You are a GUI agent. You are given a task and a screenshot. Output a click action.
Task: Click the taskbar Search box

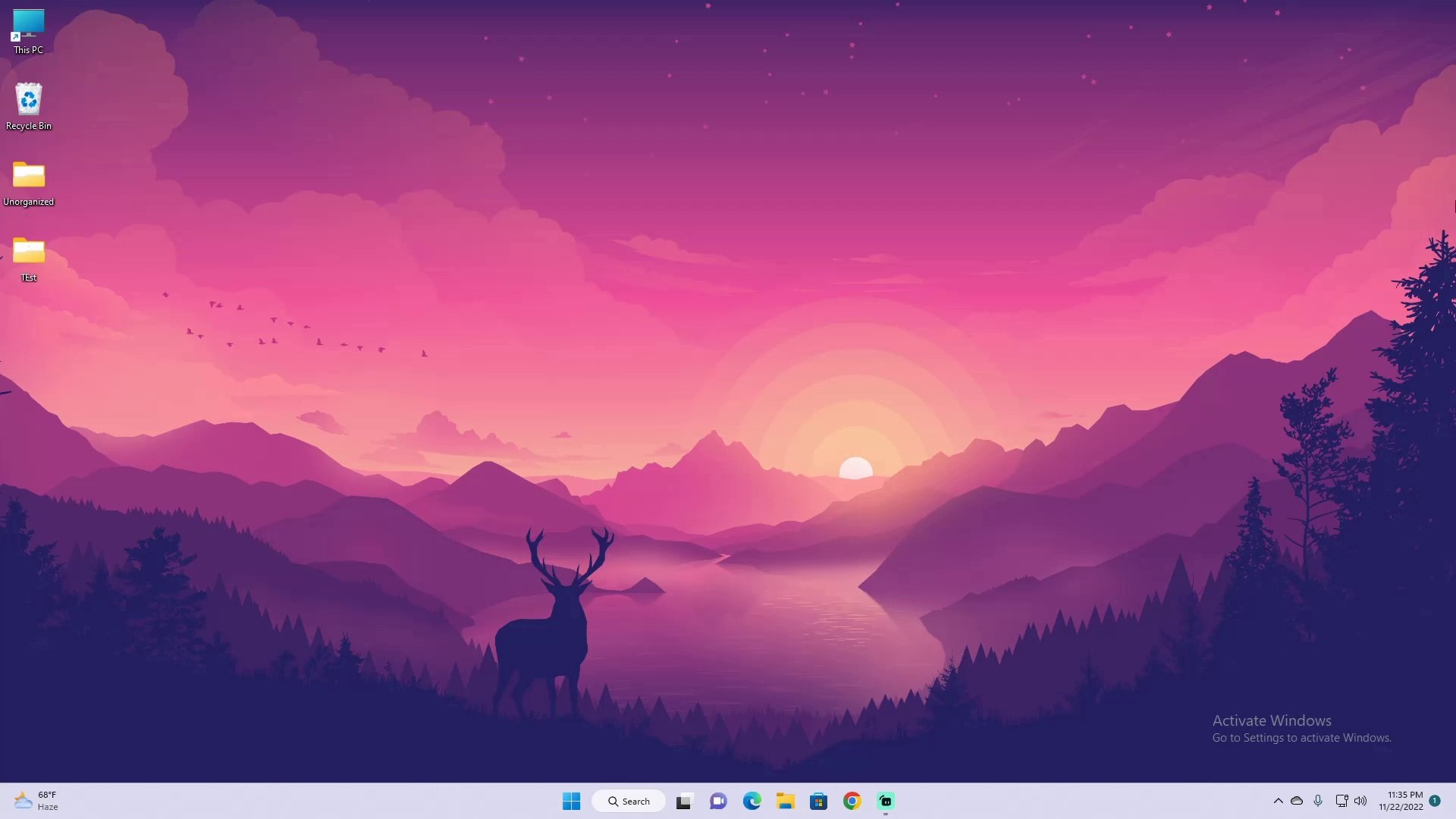(629, 801)
